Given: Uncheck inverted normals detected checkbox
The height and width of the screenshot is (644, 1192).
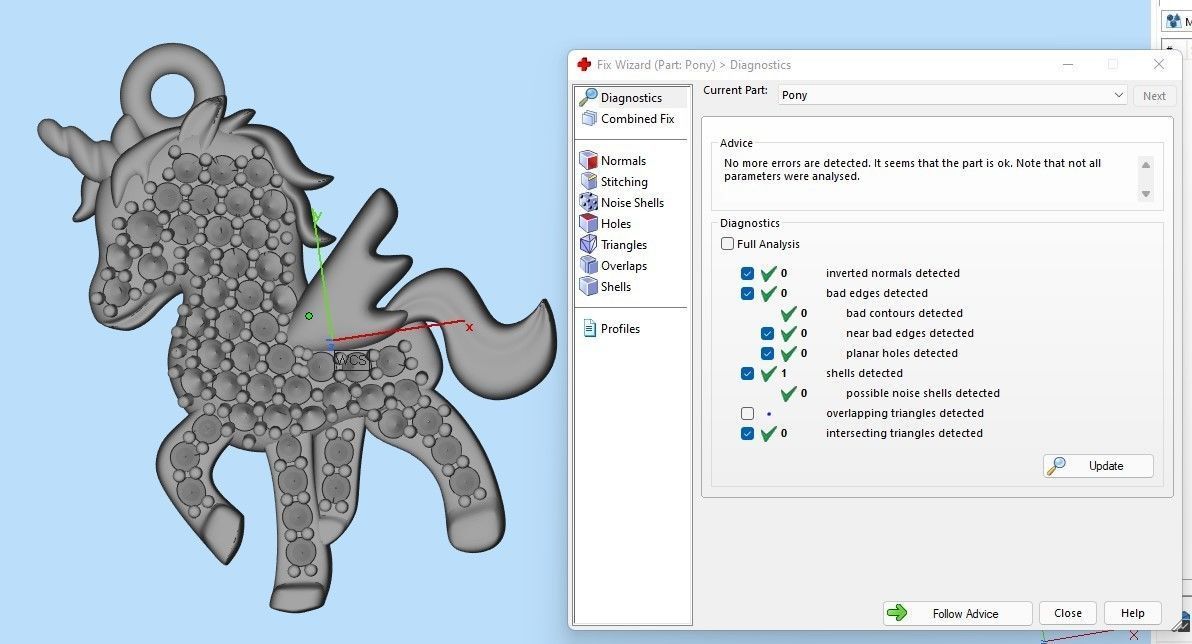Looking at the screenshot, I should (x=747, y=274).
